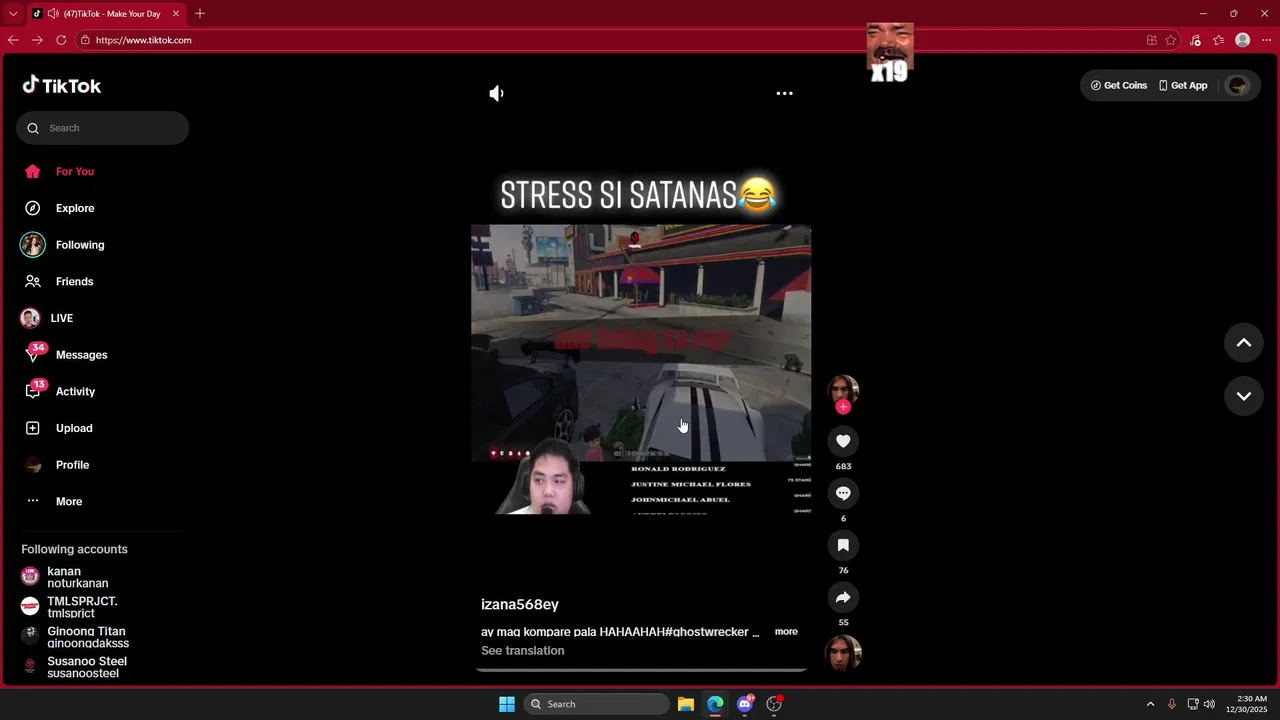1280x720 pixels.
Task: Open Edge Settings and more menu
Action: [x=1267, y=40]
